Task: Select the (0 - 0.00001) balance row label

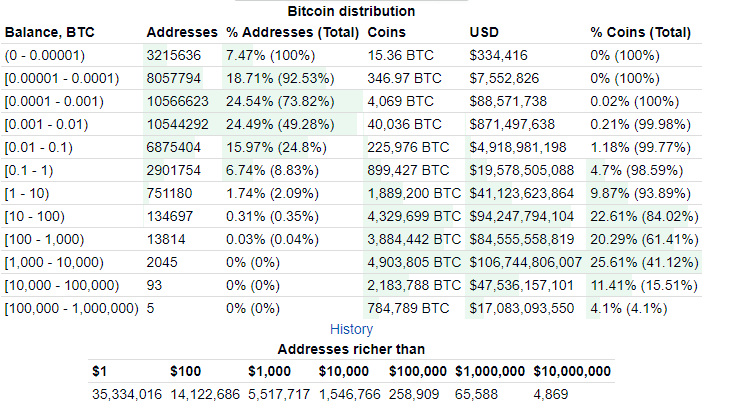Action: [47, 55]
